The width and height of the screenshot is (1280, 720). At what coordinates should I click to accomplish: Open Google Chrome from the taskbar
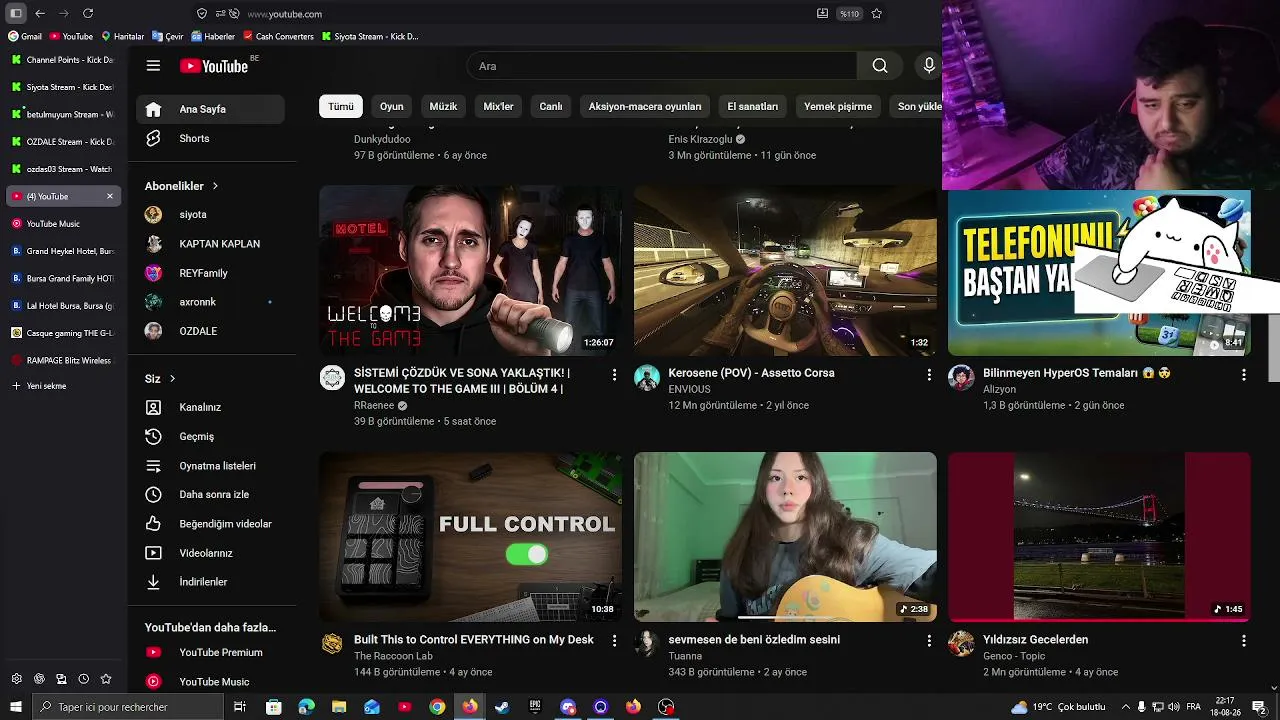click(x=437, y=707)
